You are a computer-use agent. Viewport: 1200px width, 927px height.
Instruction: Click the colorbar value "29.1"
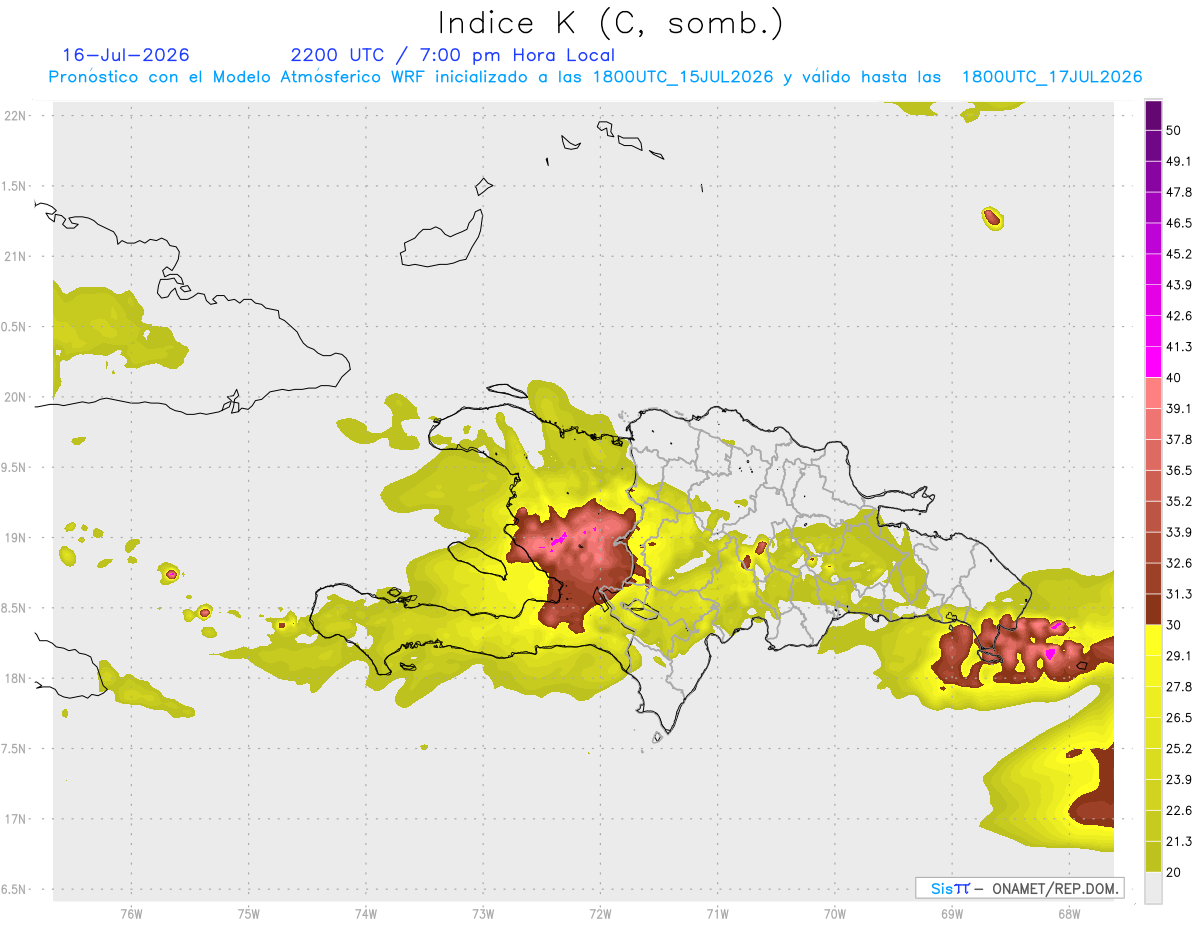(x=1179, y=656)
